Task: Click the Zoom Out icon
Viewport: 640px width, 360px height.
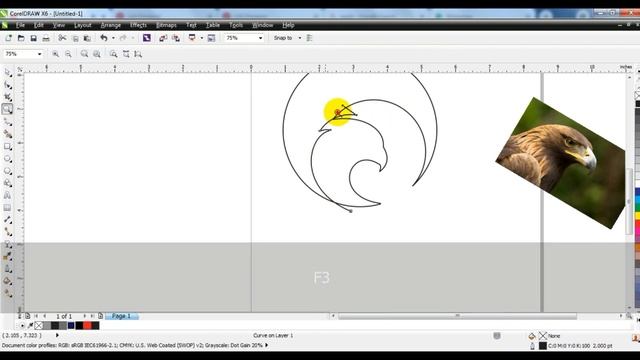Action: (x=68, y=54)
